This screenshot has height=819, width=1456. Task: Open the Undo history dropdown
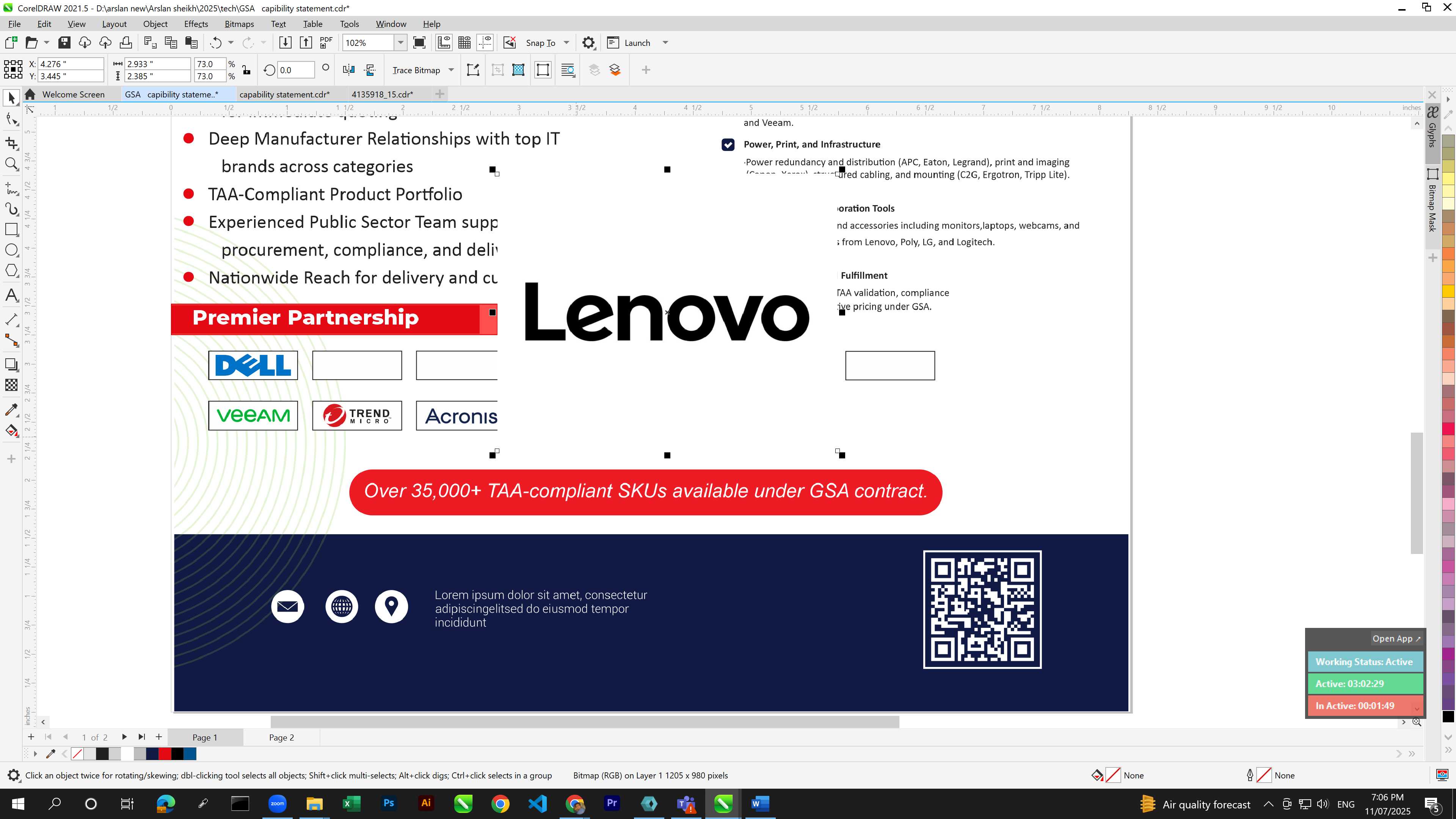(x=231, y=43)
